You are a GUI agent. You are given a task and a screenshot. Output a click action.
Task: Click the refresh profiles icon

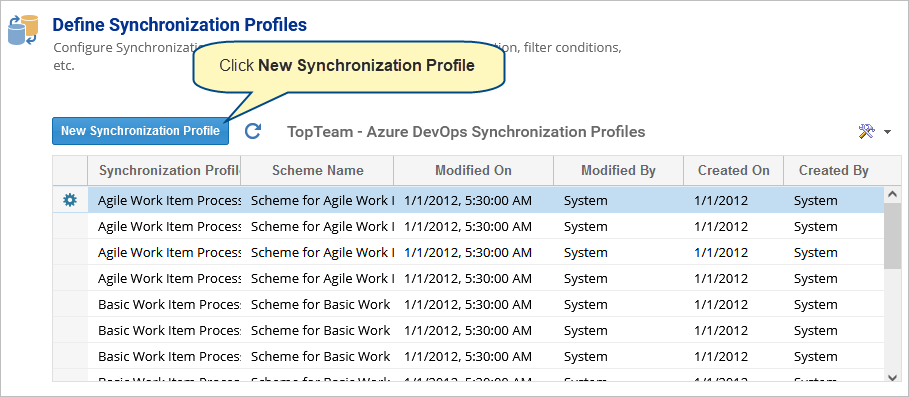tap(252, 131)
